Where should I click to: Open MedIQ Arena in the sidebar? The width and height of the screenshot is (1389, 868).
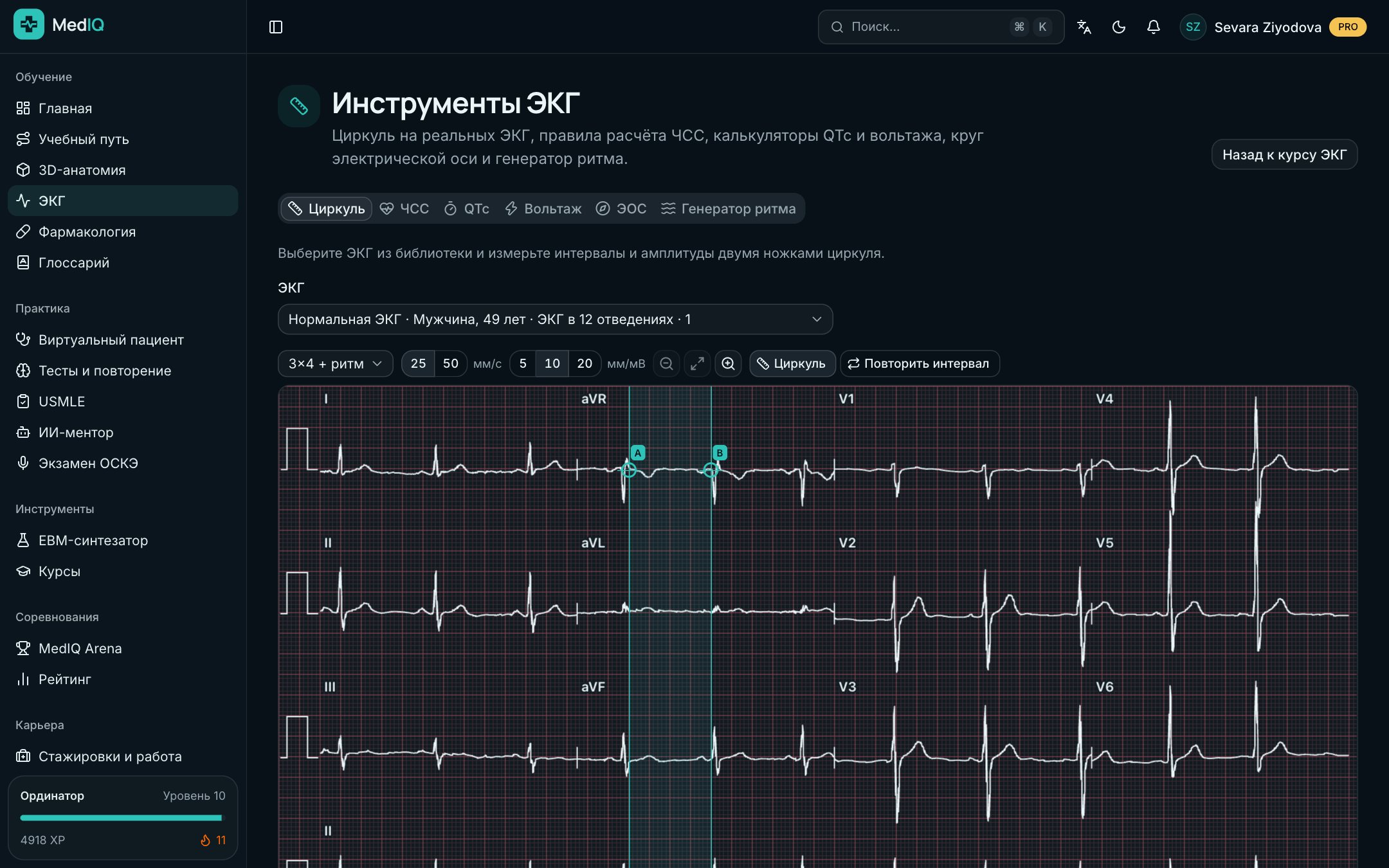[x=123, y=648]
